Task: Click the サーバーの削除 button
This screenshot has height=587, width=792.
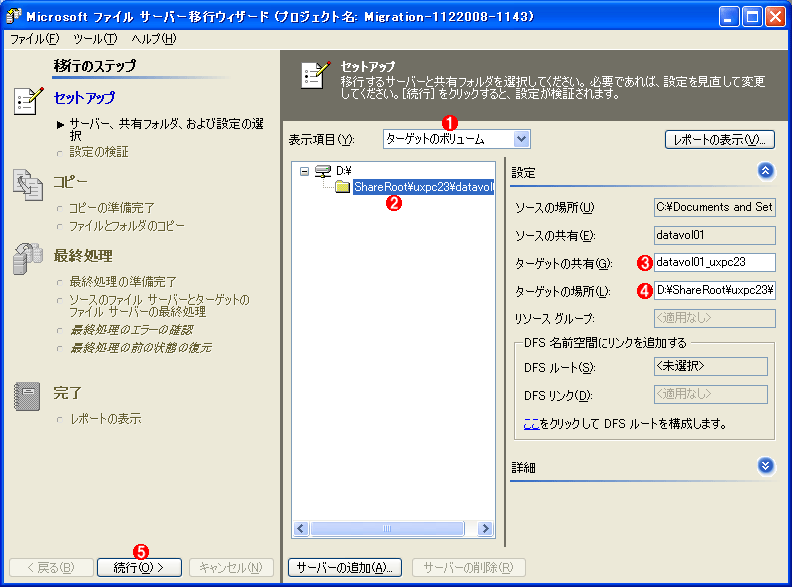Action: tap(468, 567)
